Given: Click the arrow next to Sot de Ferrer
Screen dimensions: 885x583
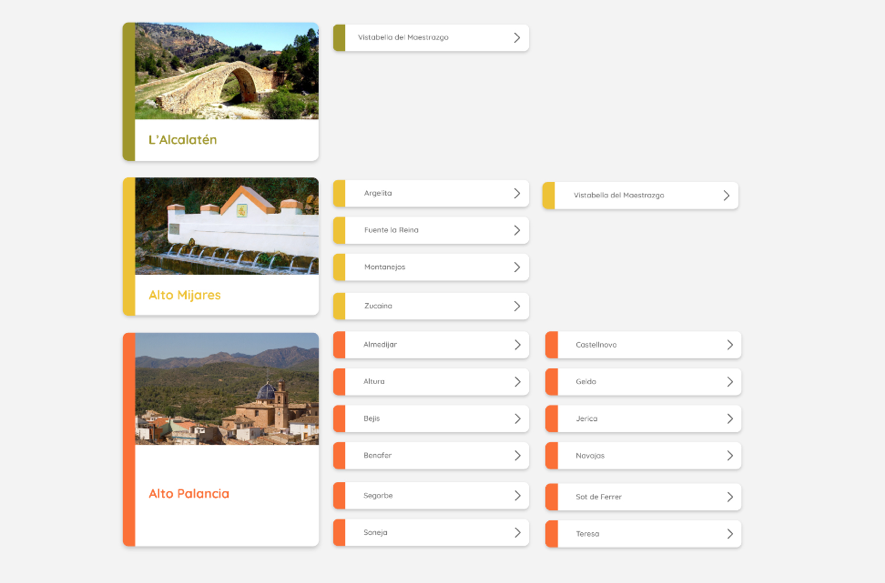Looking at the screenshot, I should coord(730,497).
